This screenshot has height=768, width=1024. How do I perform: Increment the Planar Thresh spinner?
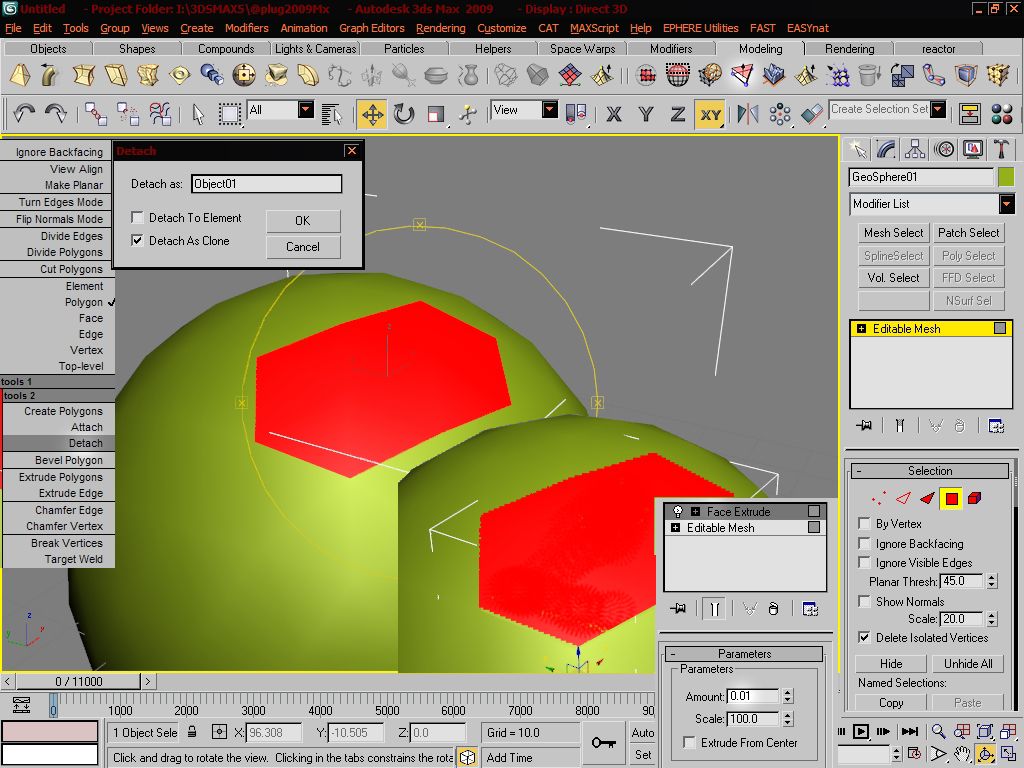click(992, 577)
